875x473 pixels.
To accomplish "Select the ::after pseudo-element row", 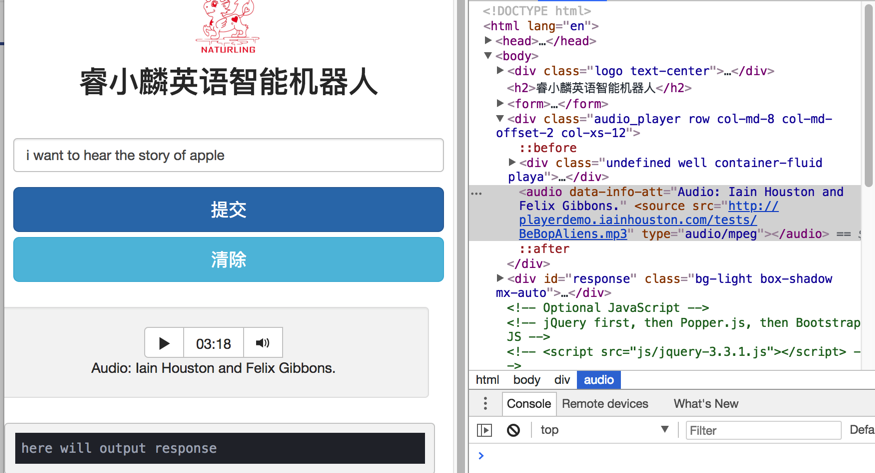I will [544, 249].
